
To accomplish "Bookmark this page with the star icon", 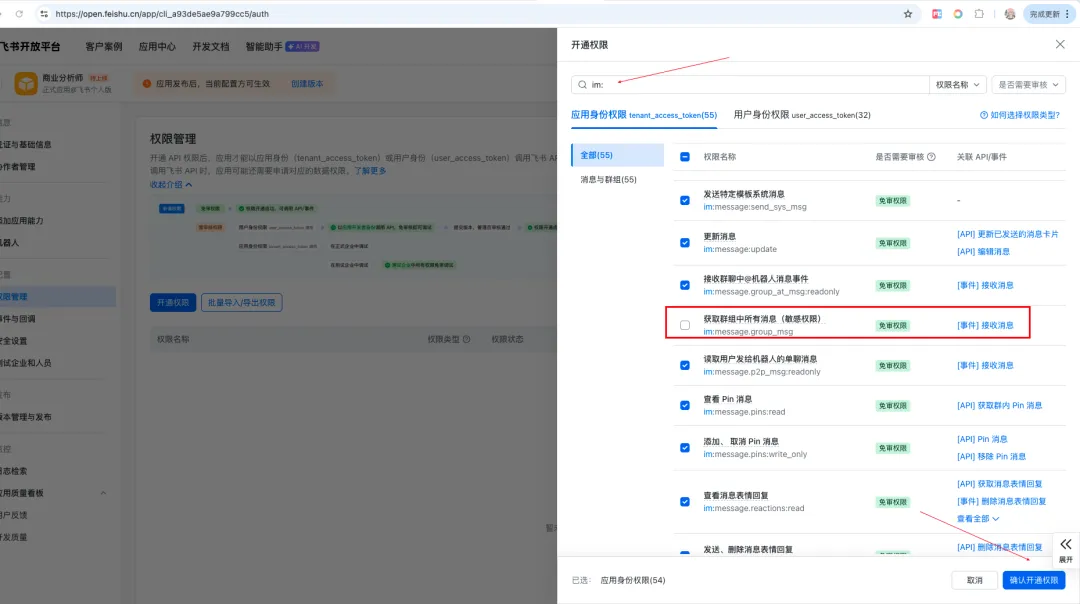I will 908,14.
